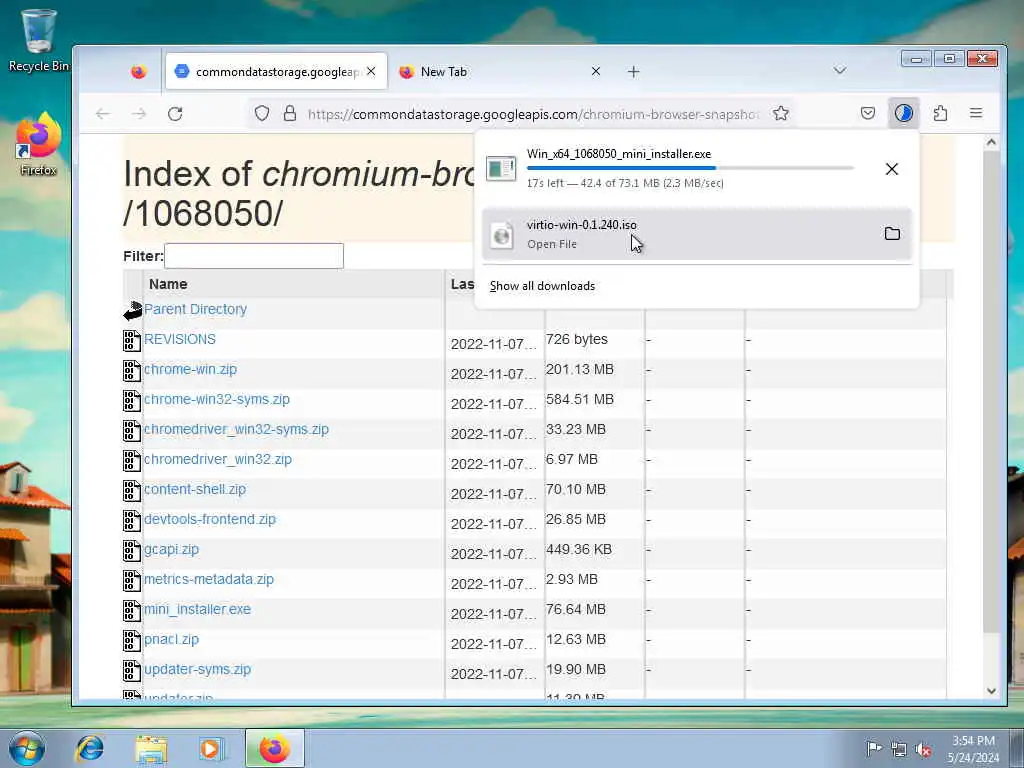Open the Firefox View pinned tab
This screenshot has width=1024, height=768.
pyautogui.click(x=138, y=72)
